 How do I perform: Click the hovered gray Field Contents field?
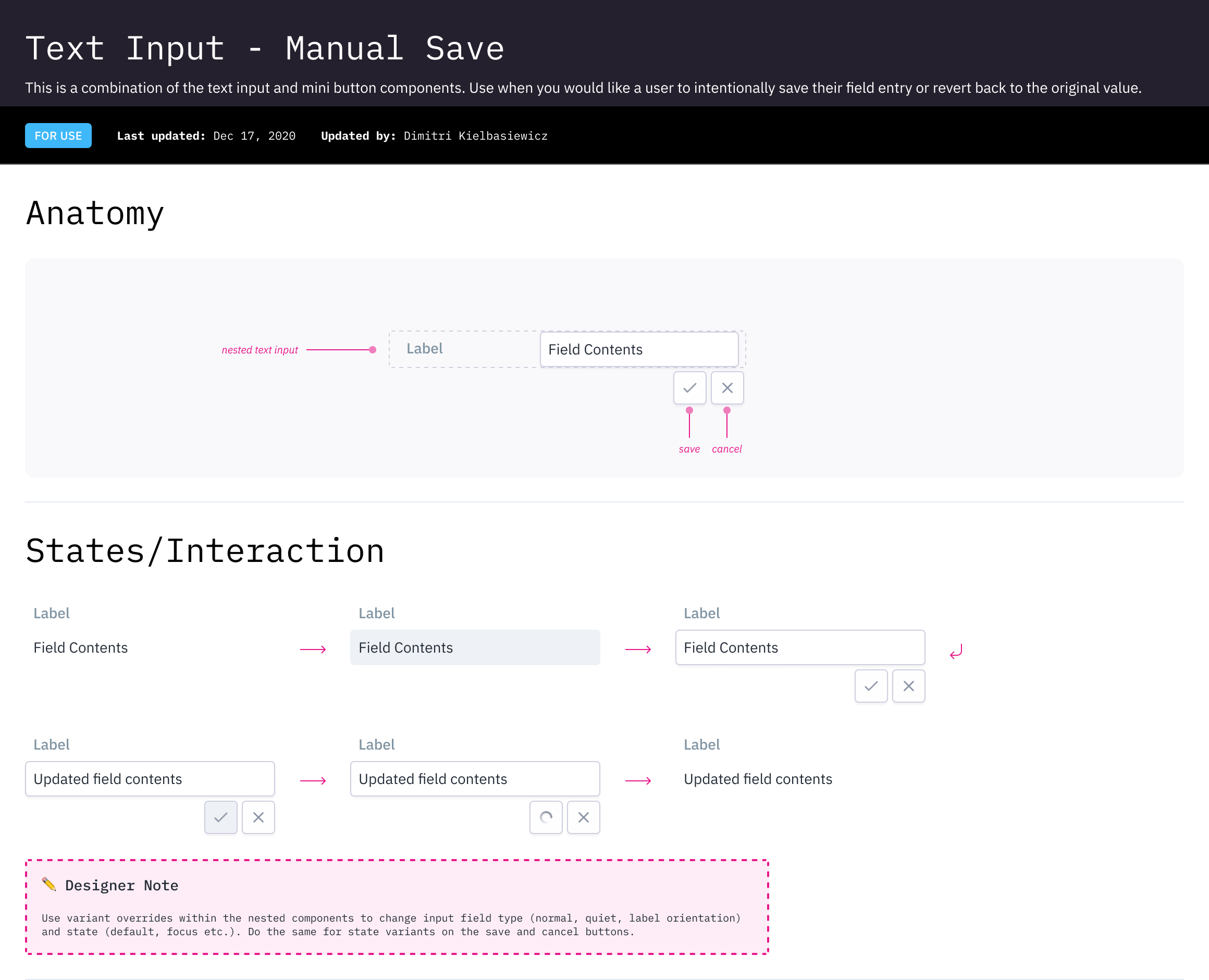click(x=474, y=647)
